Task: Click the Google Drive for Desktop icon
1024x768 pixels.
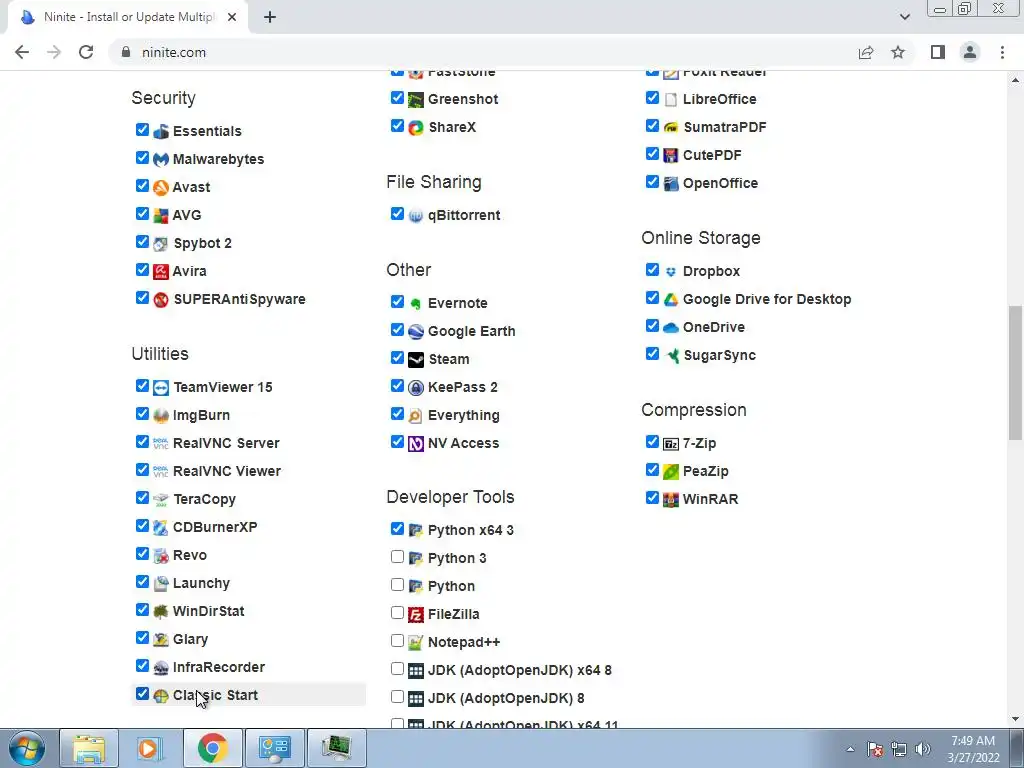Action: (671, 299)
